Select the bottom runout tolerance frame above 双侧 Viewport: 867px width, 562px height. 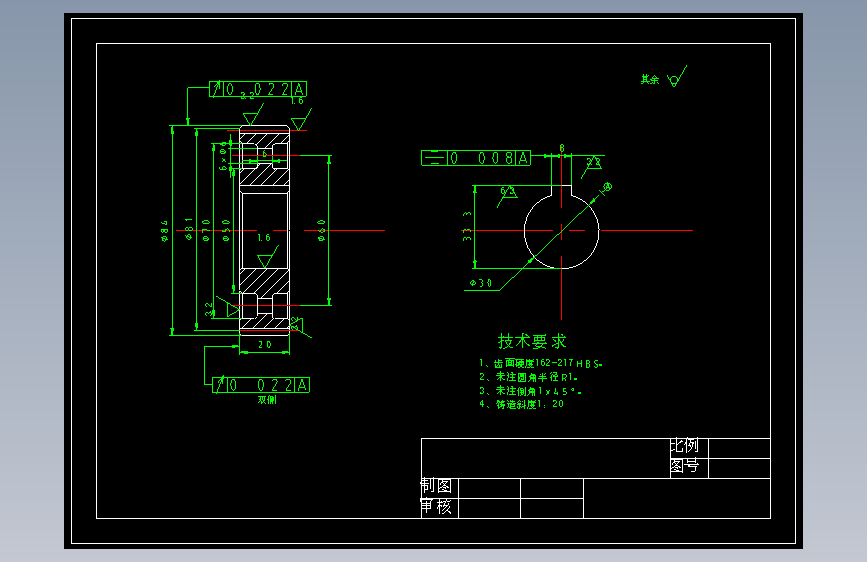coord(261,385)
